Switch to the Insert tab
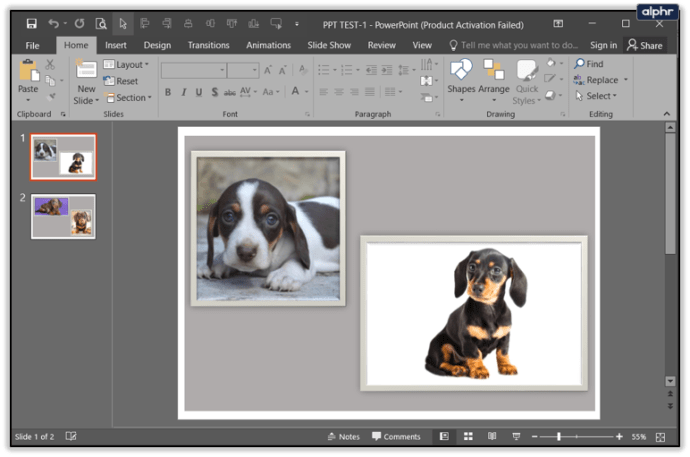The height and width of the screenshot is (457, 690). 116,45
